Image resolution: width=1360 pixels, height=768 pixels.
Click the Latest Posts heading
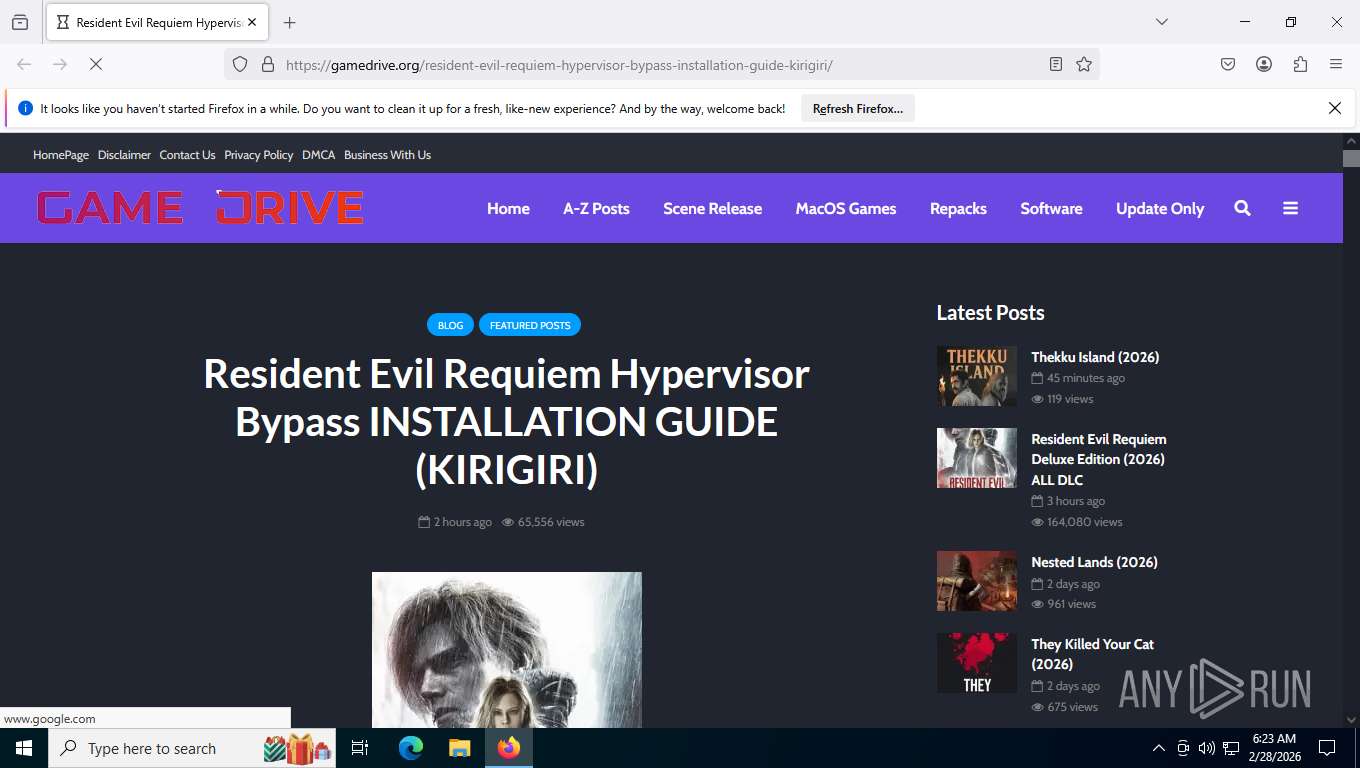pyautogui.click(x=990, y=313)
